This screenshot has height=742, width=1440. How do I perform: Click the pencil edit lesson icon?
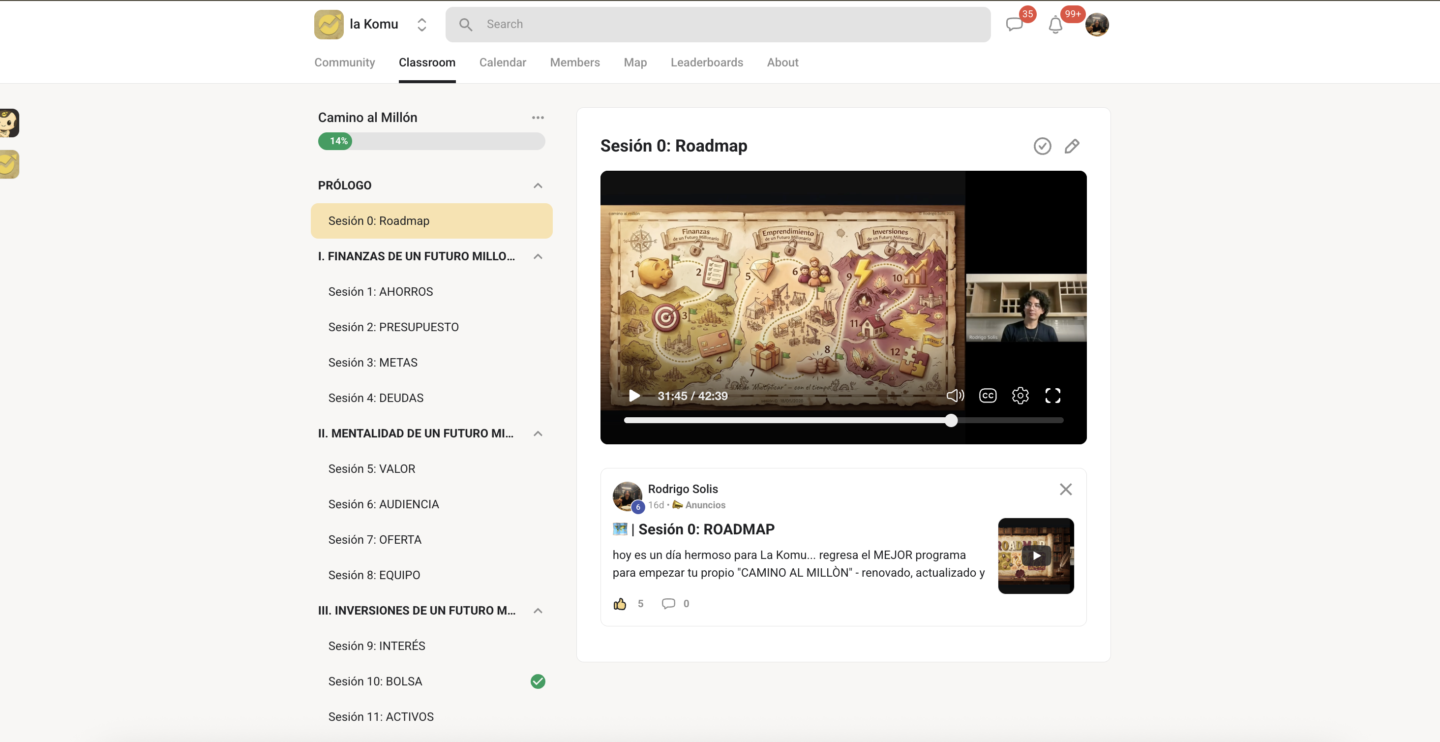(1072, 146)
